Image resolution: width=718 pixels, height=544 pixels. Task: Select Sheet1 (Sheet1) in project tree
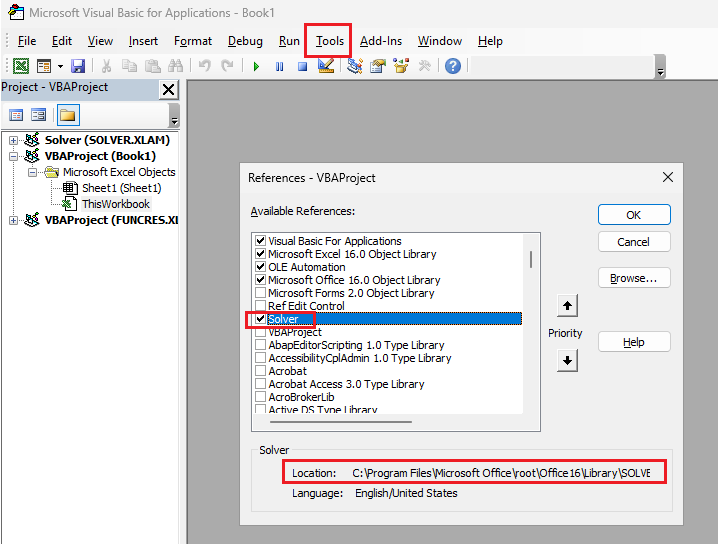[121, 188]
